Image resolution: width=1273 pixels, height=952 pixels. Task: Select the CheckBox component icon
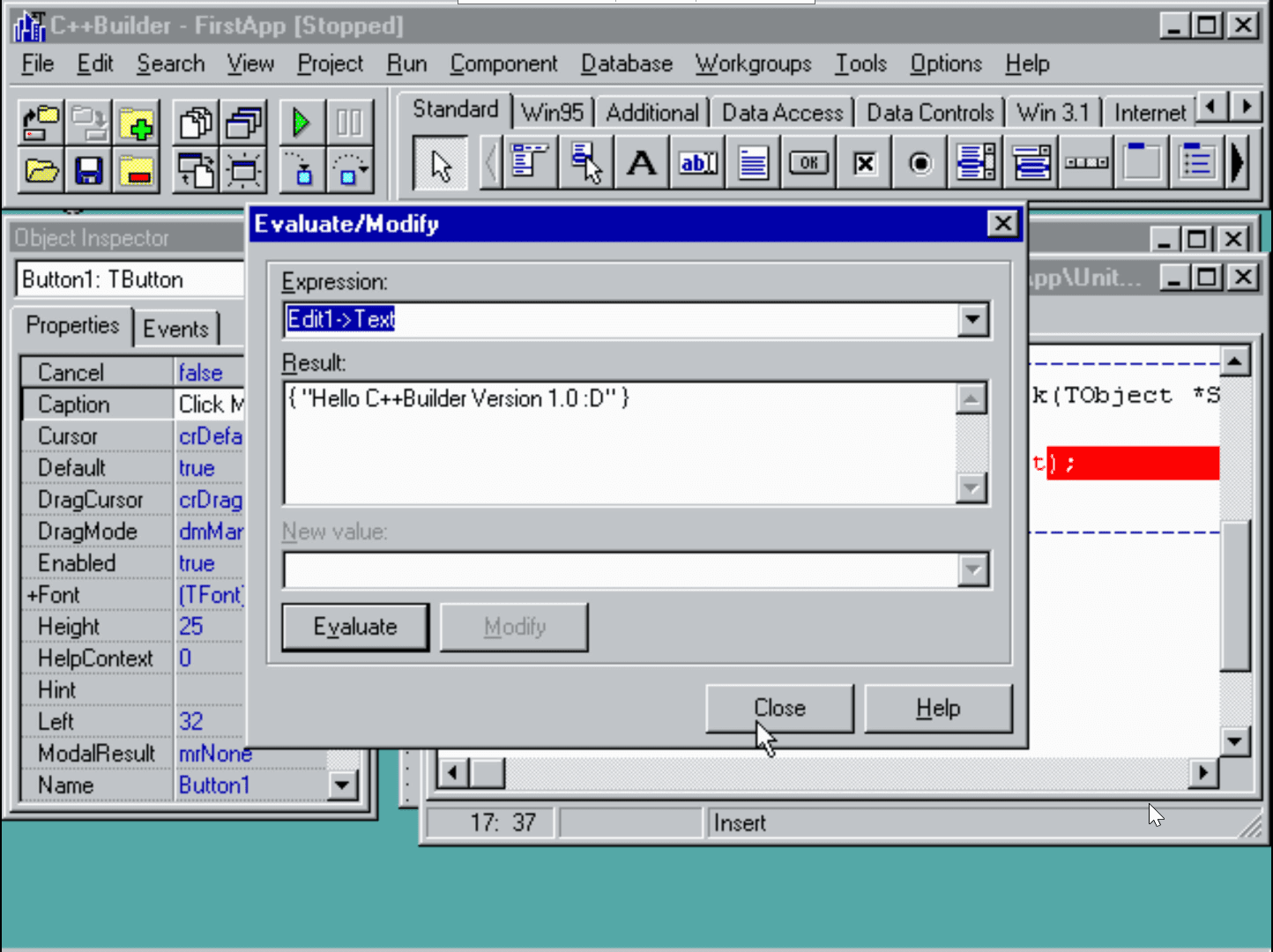coord(865,163)
